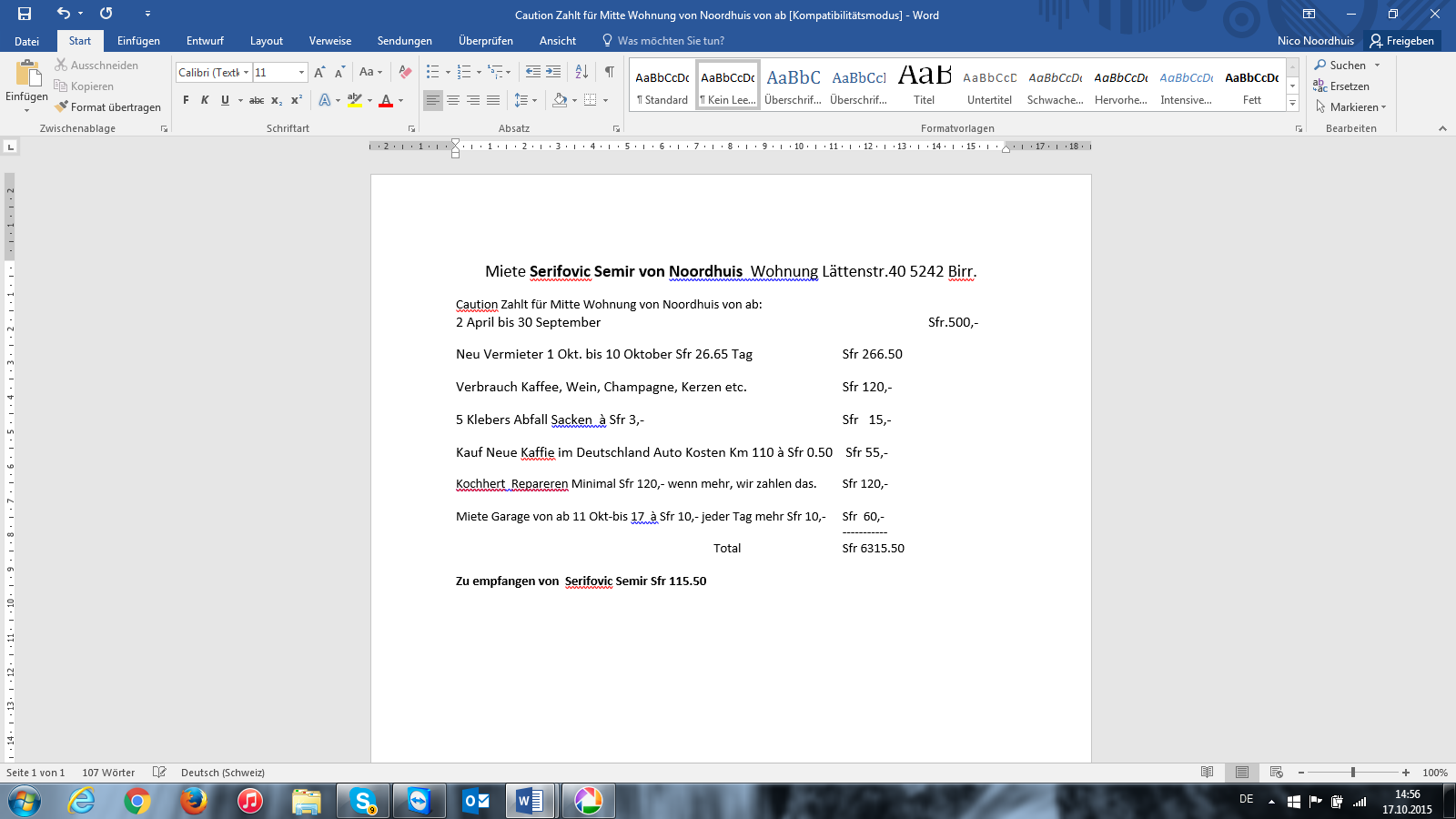Toggle paragraph marks display
The width and height of the screenshot is (1456, 819).
click(609, 72)
